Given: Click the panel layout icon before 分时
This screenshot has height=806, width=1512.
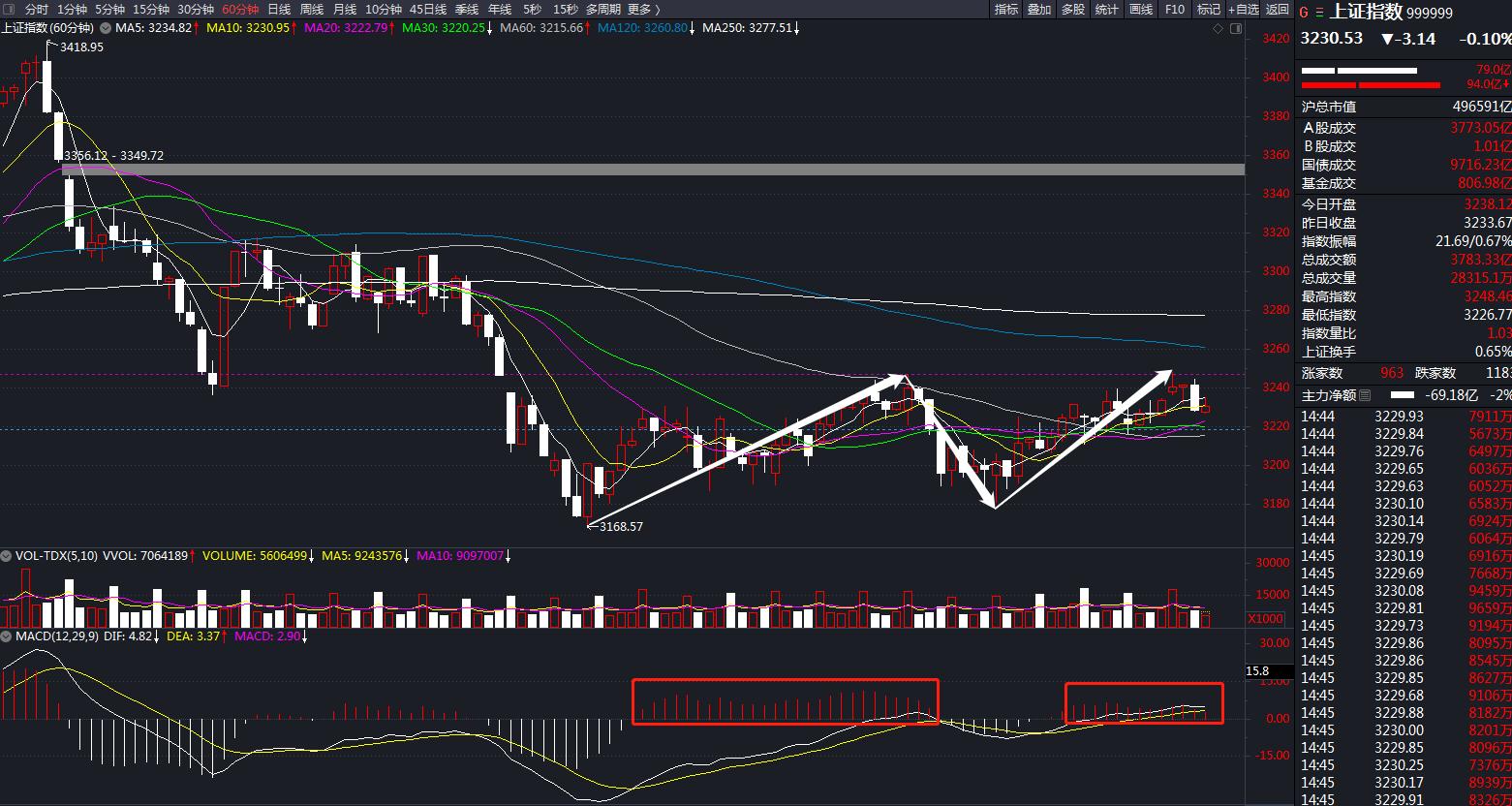Looking at the screenshot, I should (x=9, y=10).
